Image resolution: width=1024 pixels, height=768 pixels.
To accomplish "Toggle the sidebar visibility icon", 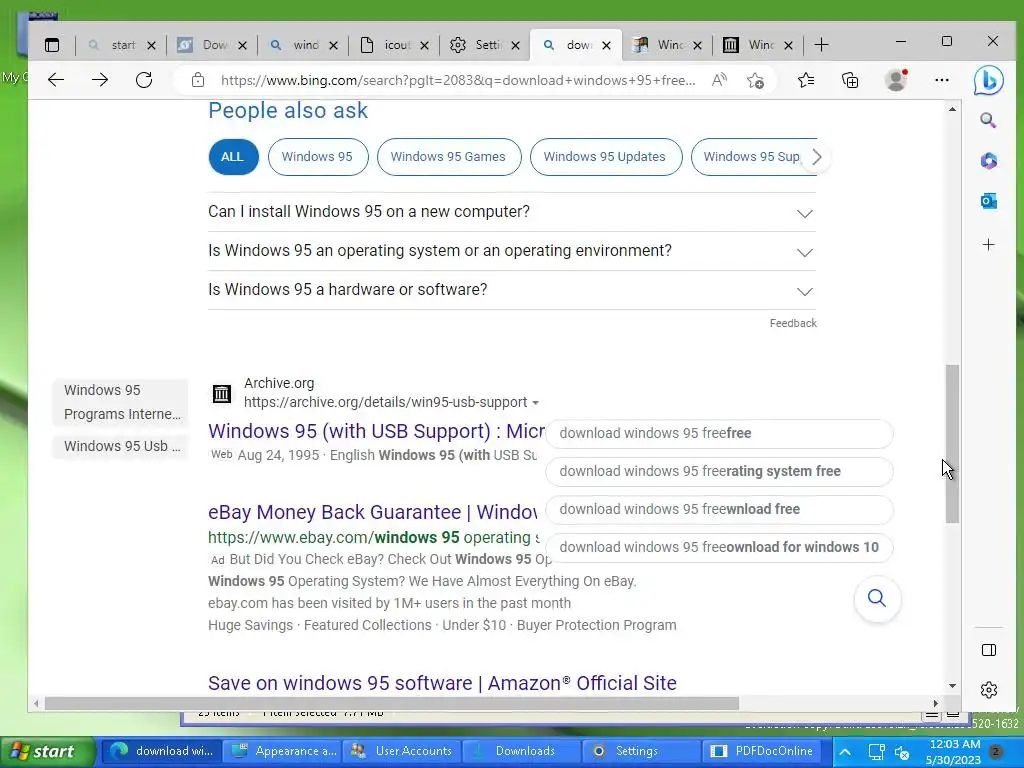I will [989, 650].
